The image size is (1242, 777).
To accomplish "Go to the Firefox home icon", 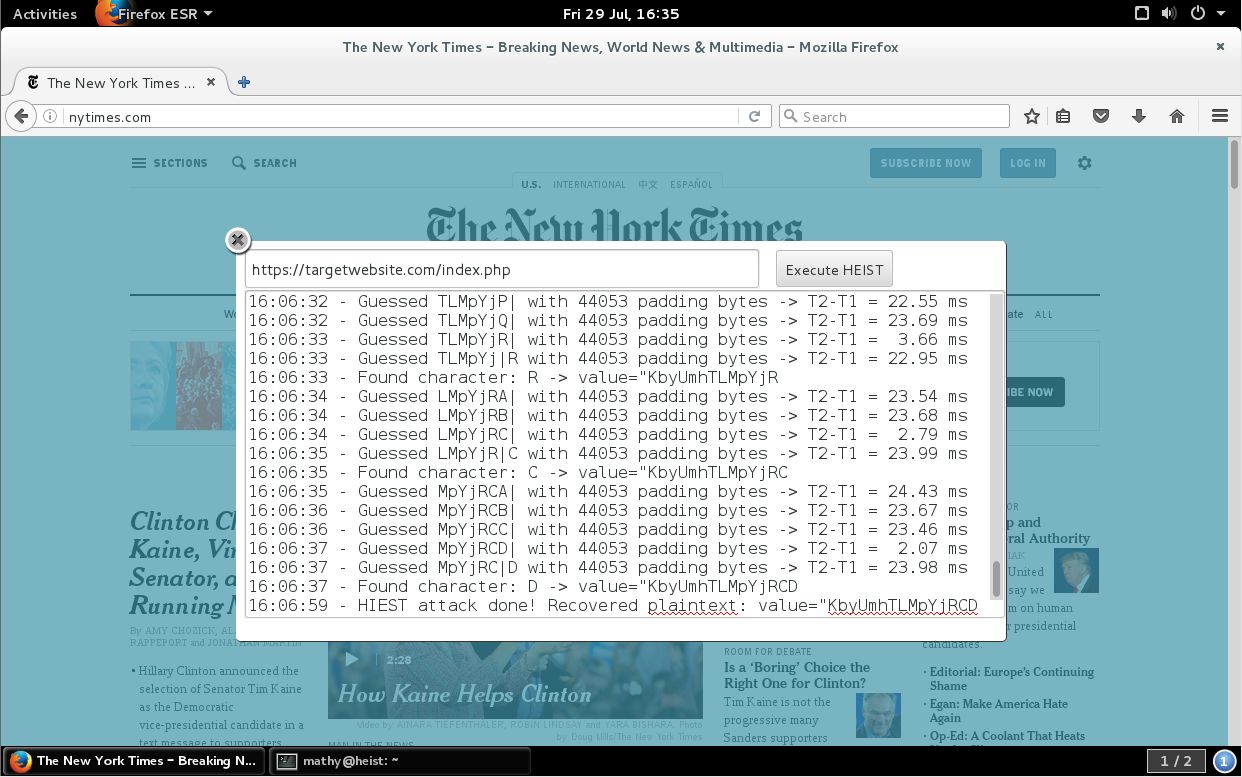I will 1177,116.
